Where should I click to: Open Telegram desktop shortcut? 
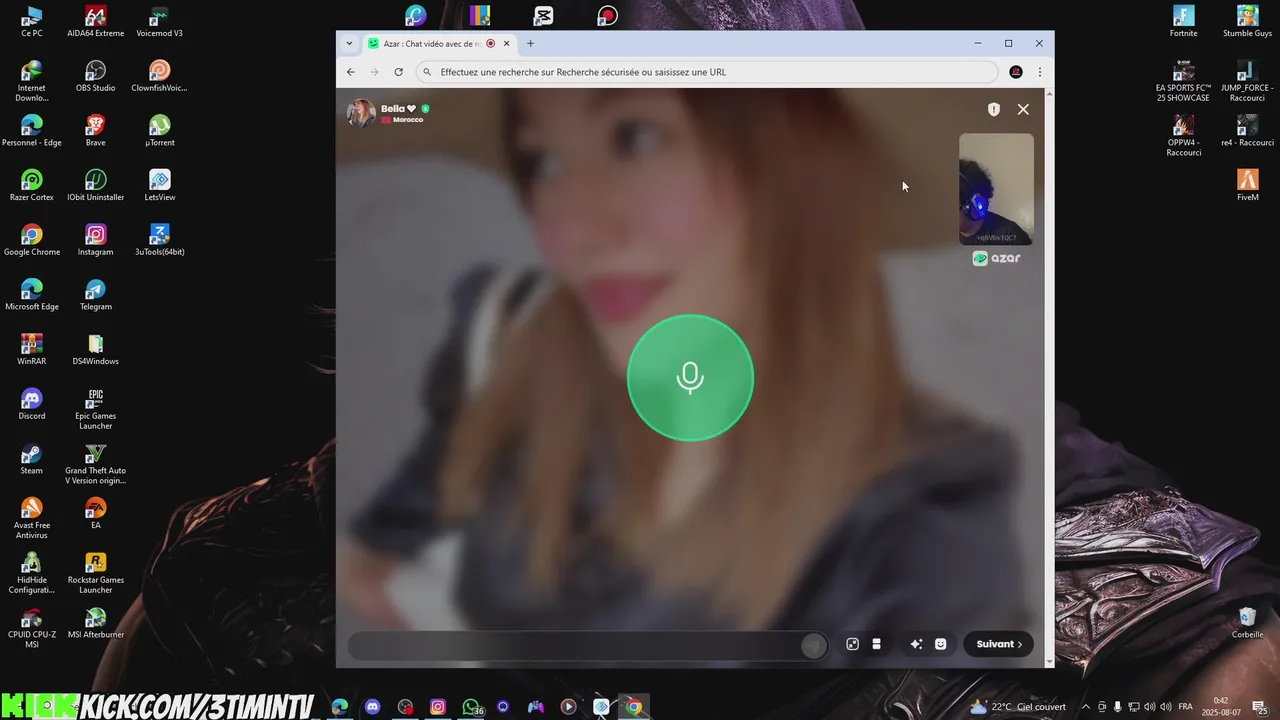(96, 295)
